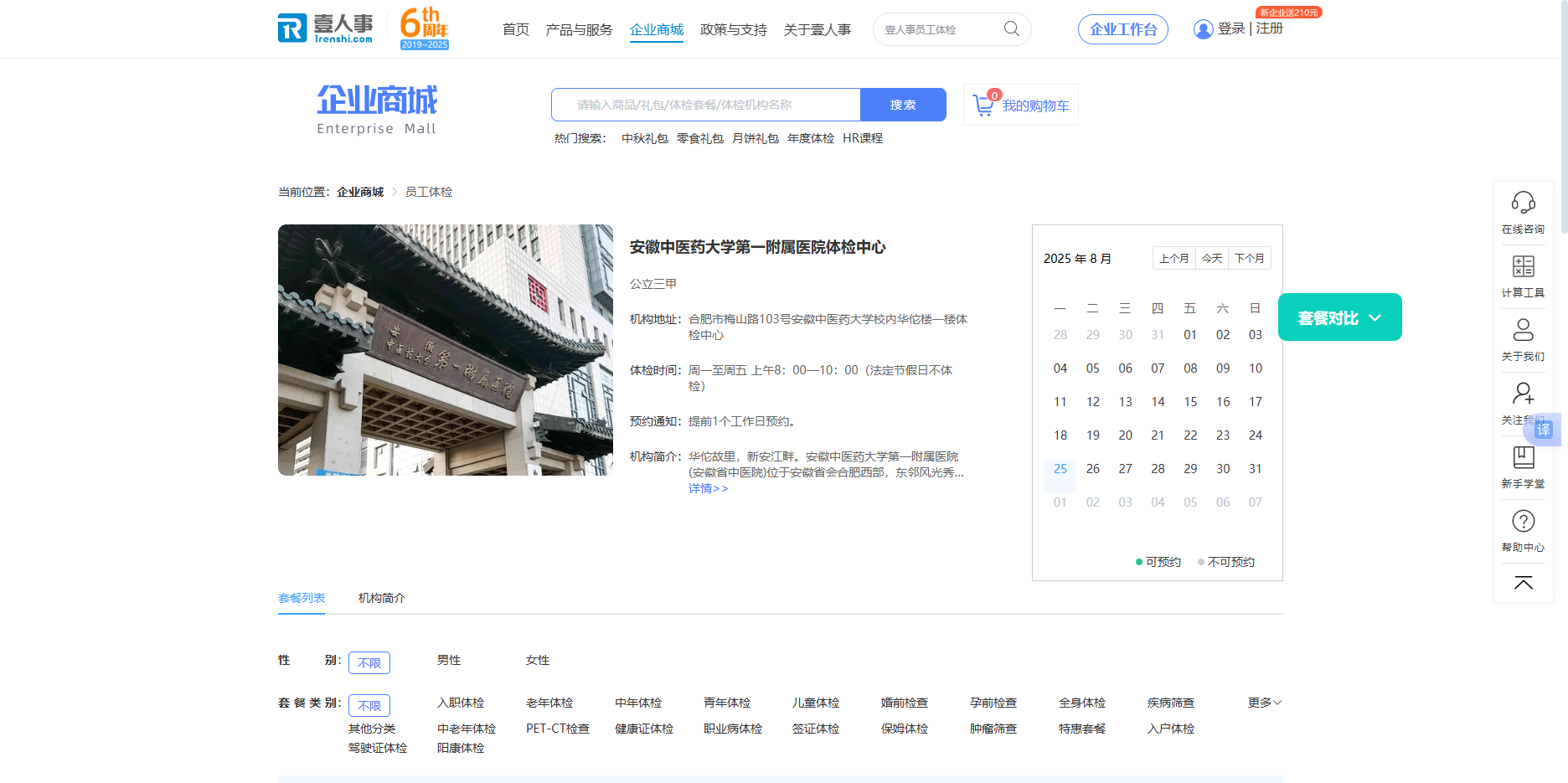The height and width of the screenshot is (783, 1568).
Task: Open 首页 in the navigation menu
Action: pos(516,29)
